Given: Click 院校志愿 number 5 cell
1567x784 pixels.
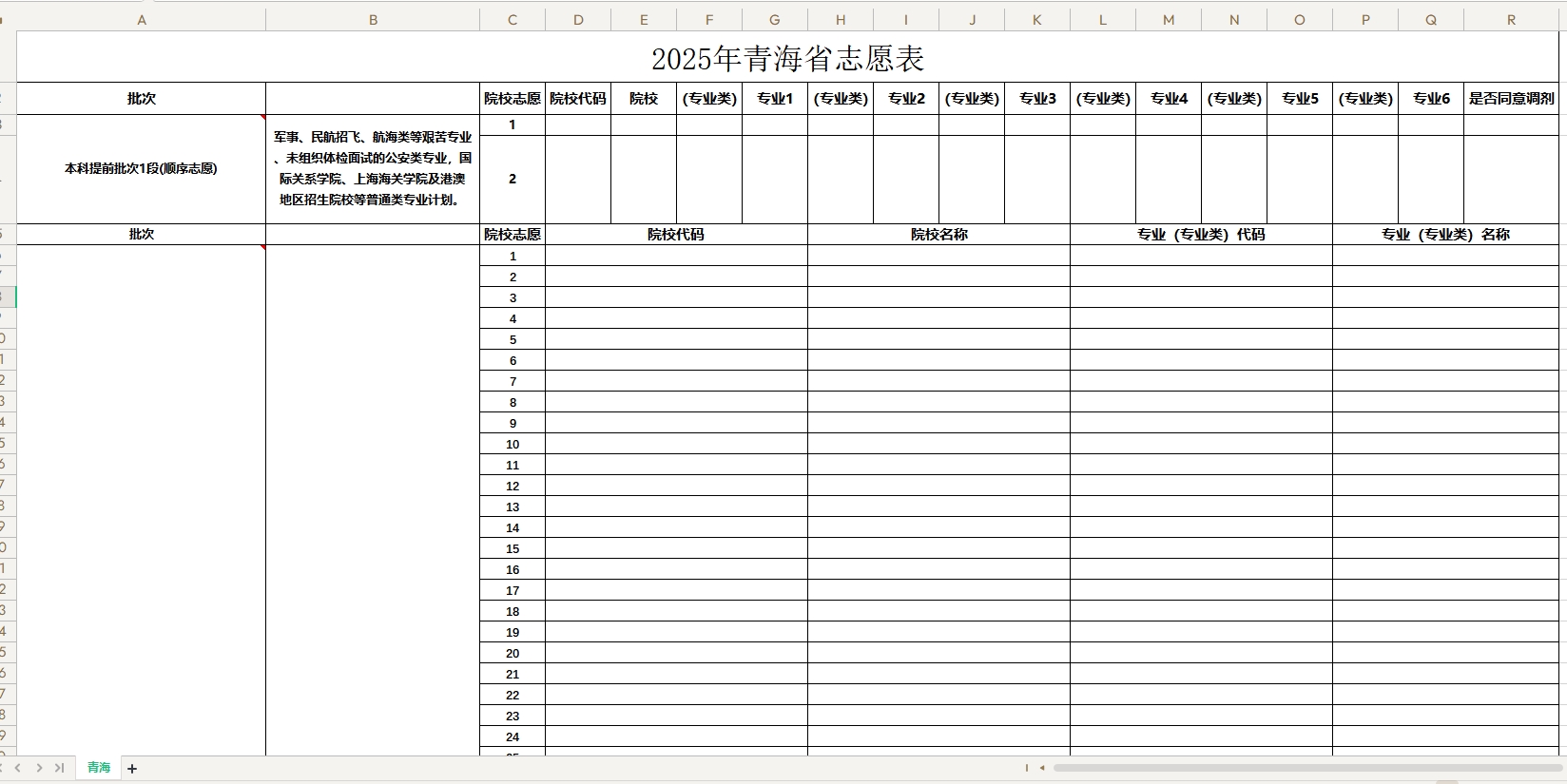Looking at the screenshot, I should pos(513,340).
